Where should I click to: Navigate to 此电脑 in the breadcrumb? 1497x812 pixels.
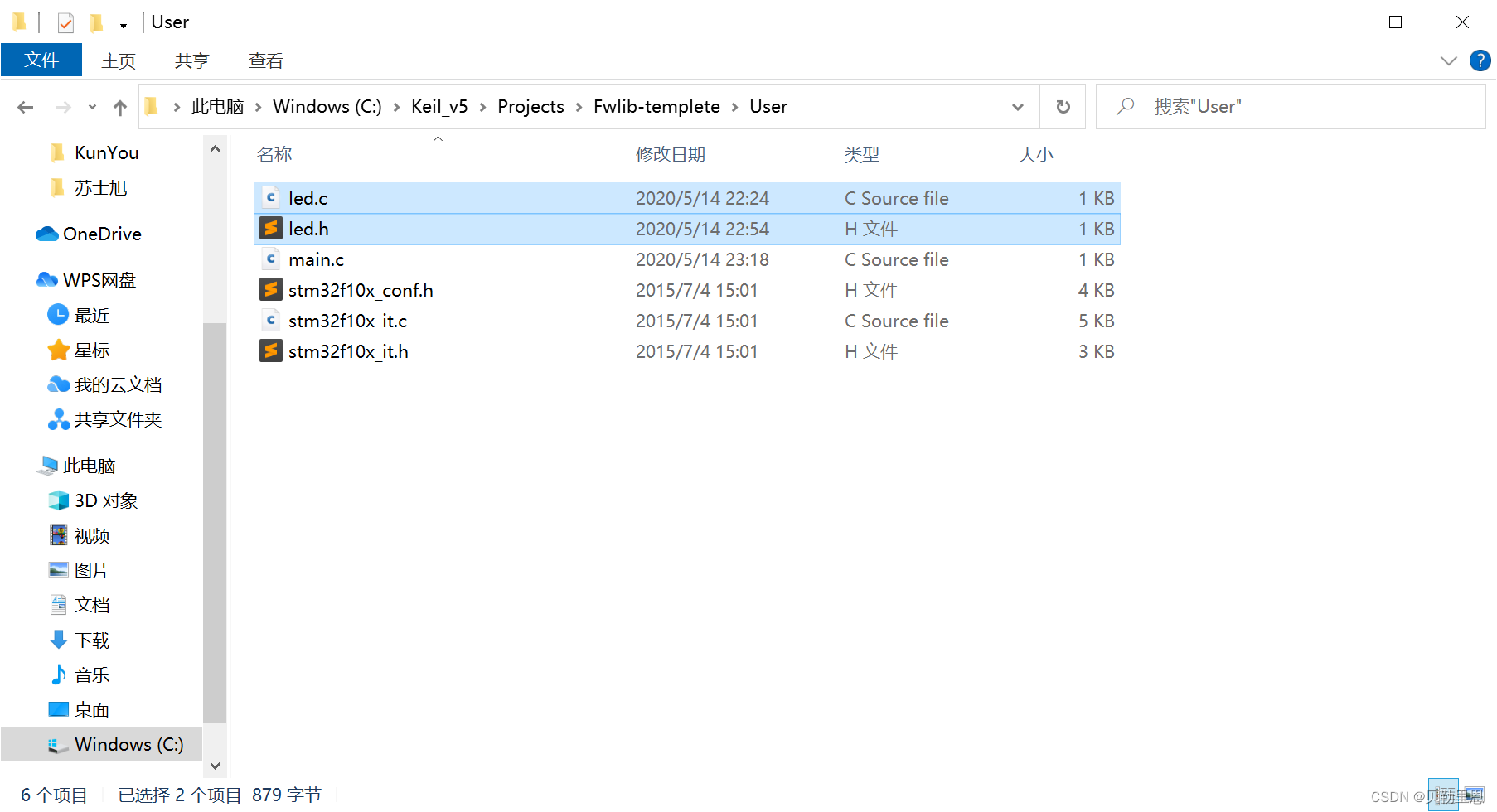(217, 107)
